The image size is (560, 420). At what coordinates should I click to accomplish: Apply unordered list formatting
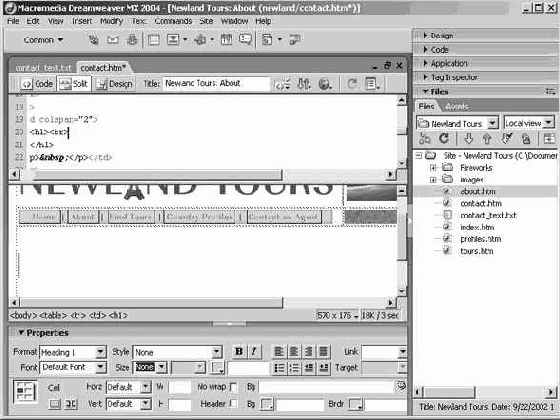[x=279, y=368]
